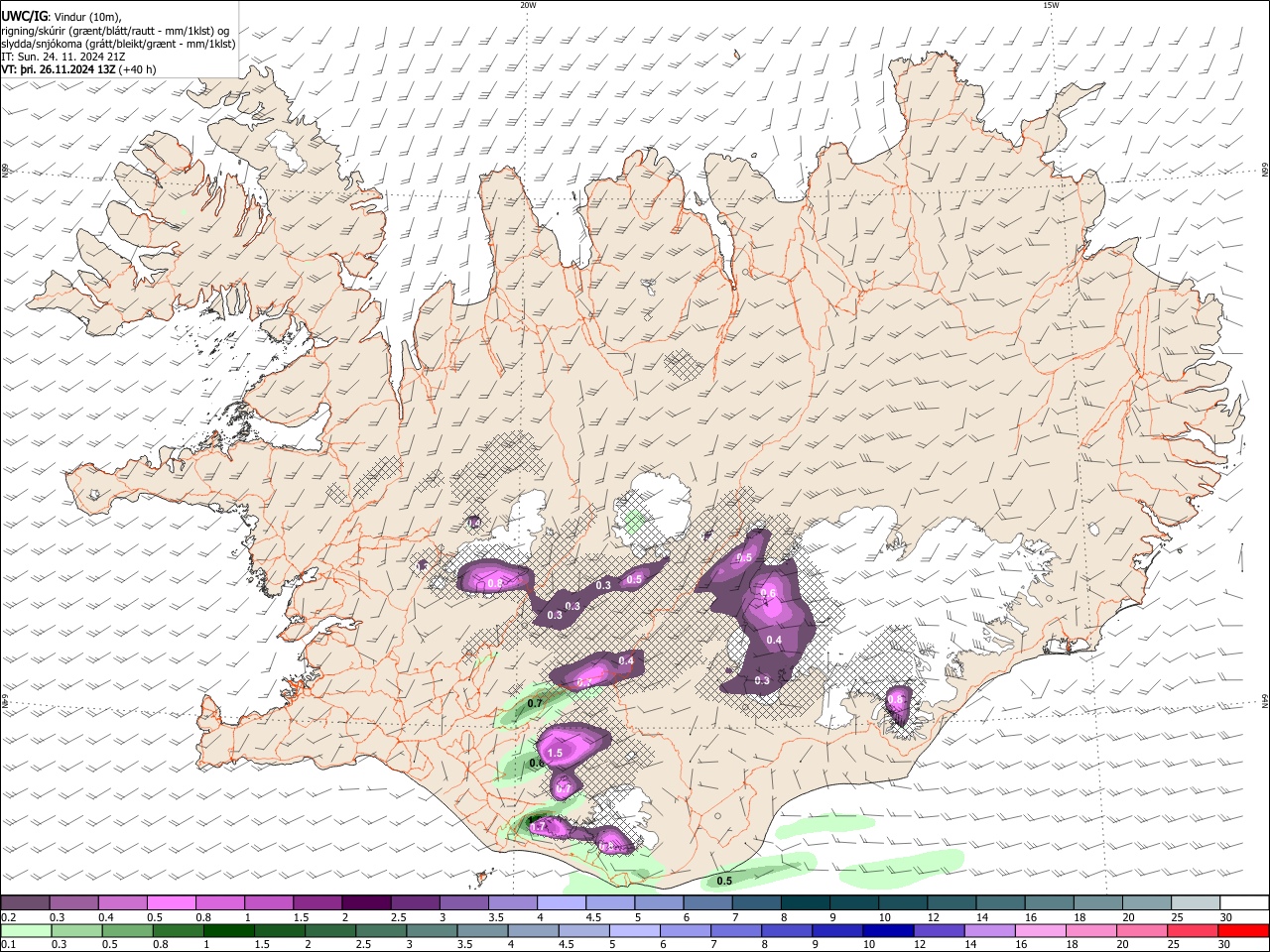Click the dark mauve 0.2–0.3 snow legend swatch
This screenshot has height=952, width=1270.
25,902
